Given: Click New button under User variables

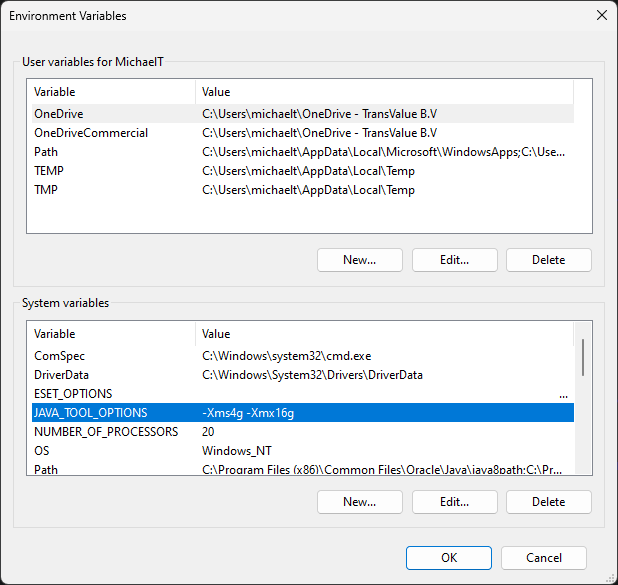Looking at the screenshot, I should [359, 260].
